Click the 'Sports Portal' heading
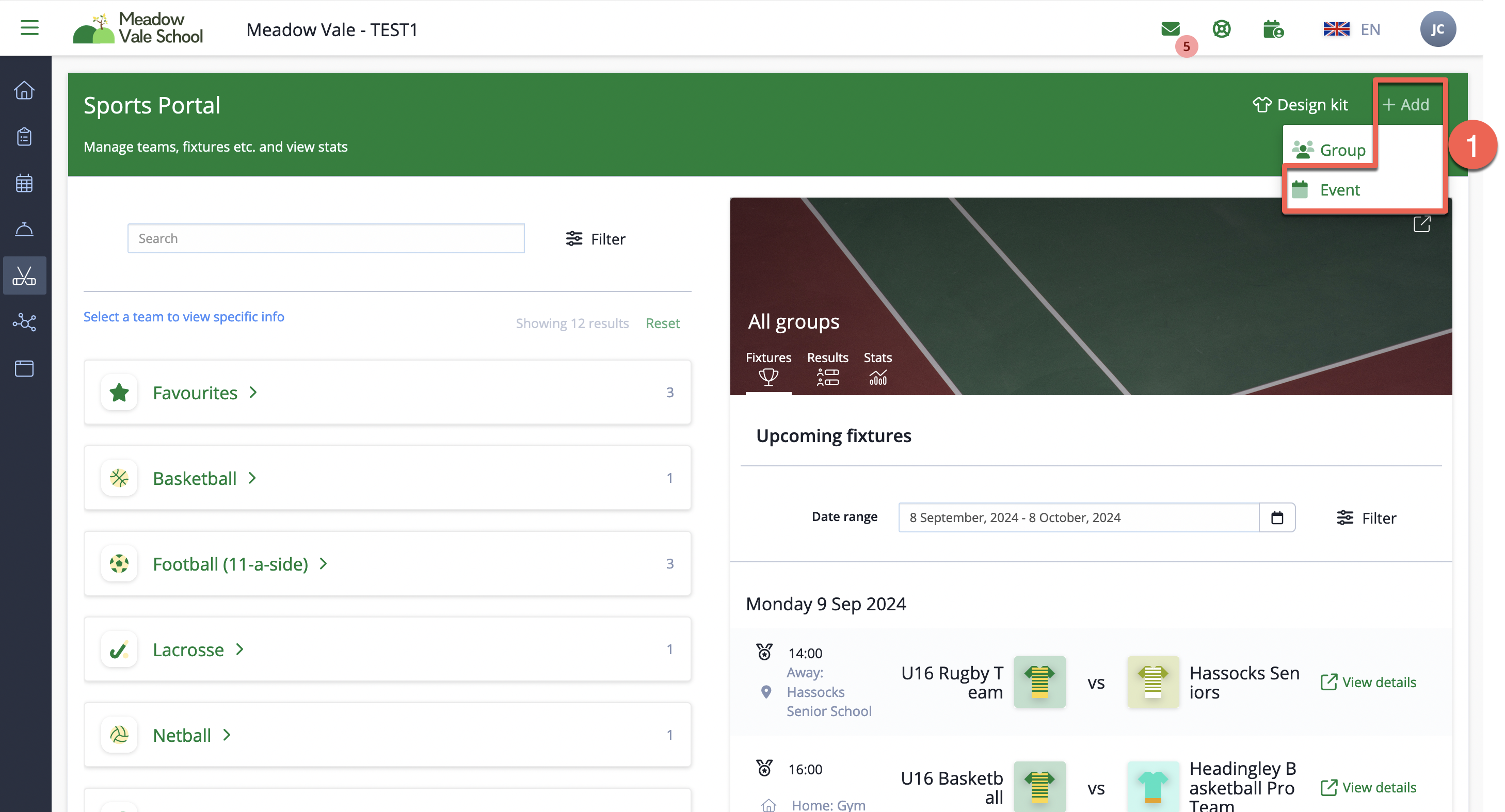The width and height of the screenshot is (1505, 812). click(x=152, y=105)
